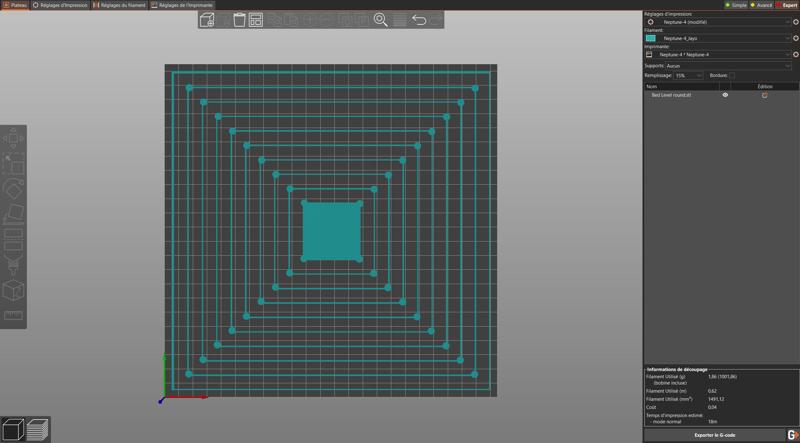
Task: Edit filament preset gear beside Neptune-4_layu
Action: click(796, 38)
